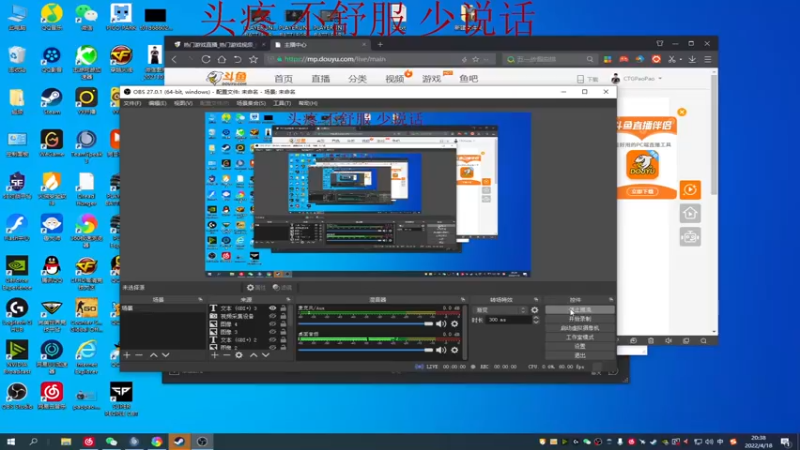Open 工具(T) menu in OBS
800x450 pixels.
click(x=282, y=103)
